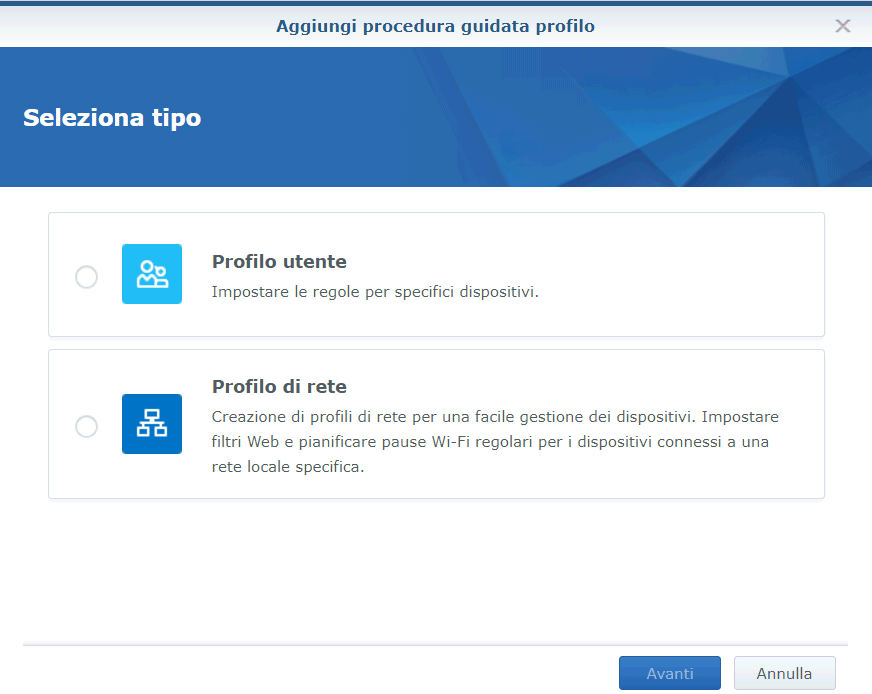The height and width of the screenshot is (694, 872).
Task: Click the Avanti button
Action: pyautogui.click(x=669, y=674)
